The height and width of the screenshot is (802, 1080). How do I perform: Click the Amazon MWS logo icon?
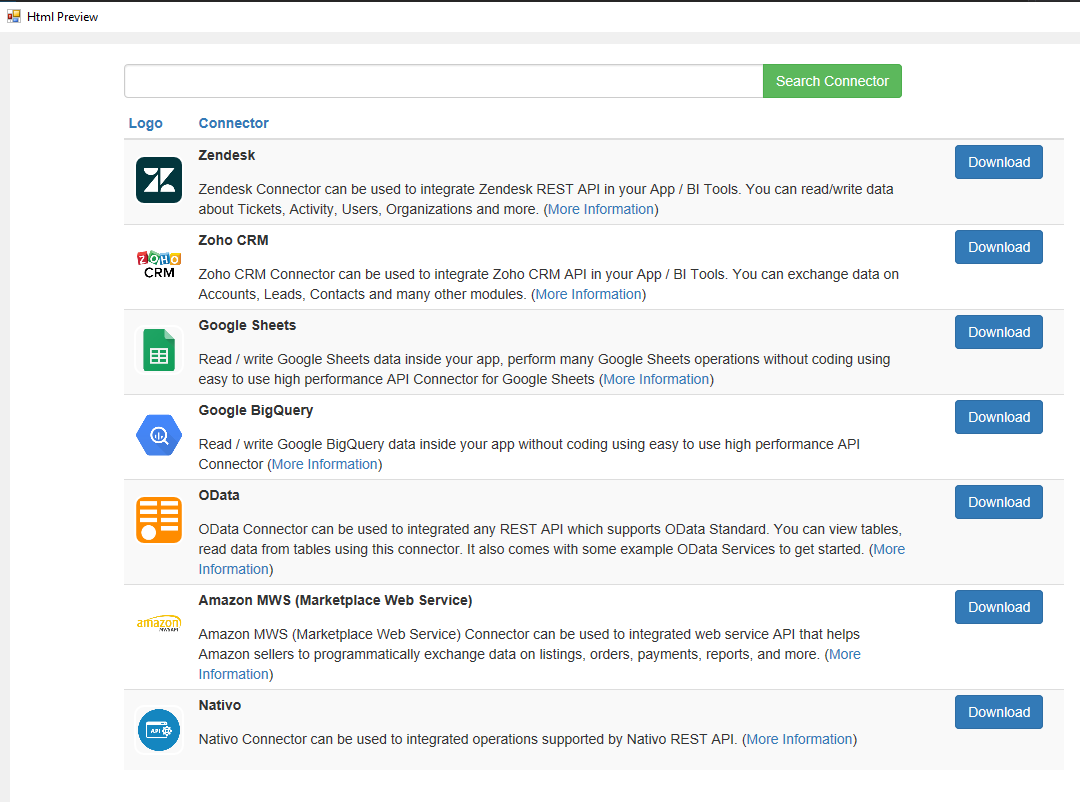[159, 623]
